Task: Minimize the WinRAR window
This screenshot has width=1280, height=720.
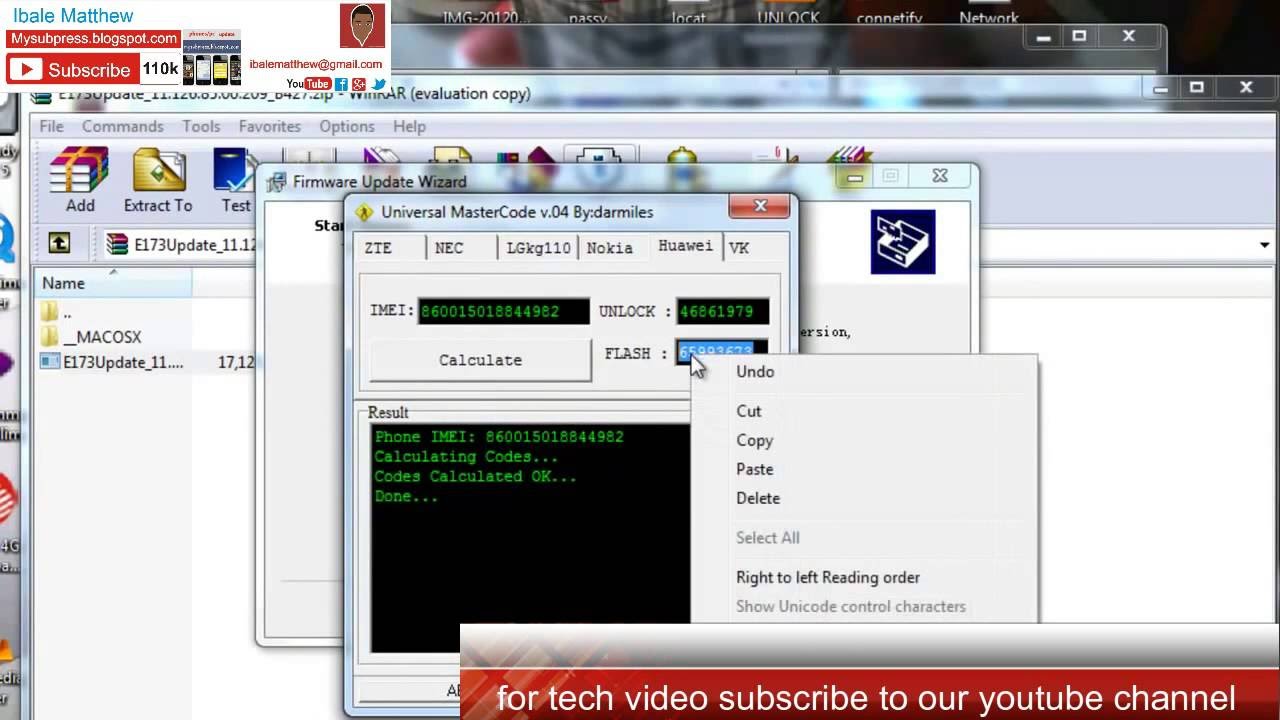Action: (x=1160, y=88)
